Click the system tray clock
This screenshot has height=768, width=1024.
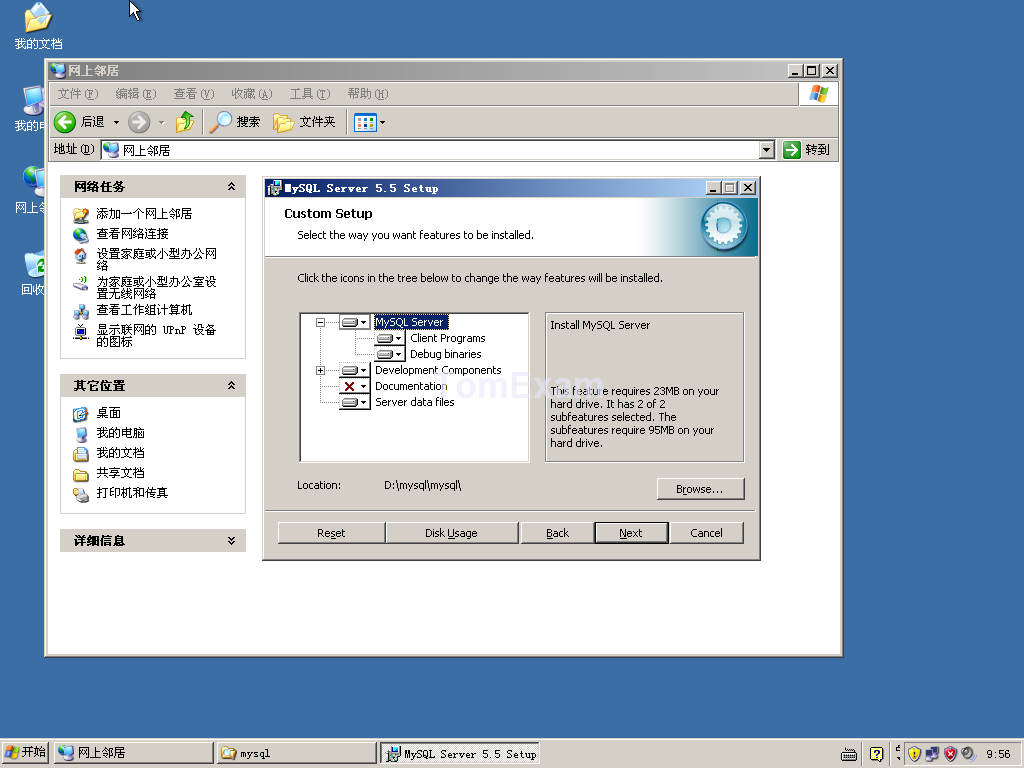point(998,754)
